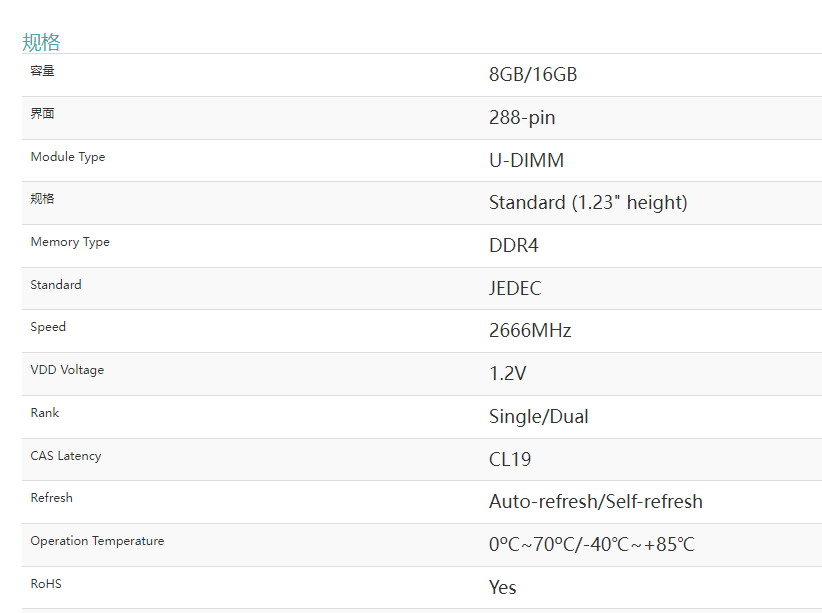Select the 1.2V voltage value

[507, 374]
